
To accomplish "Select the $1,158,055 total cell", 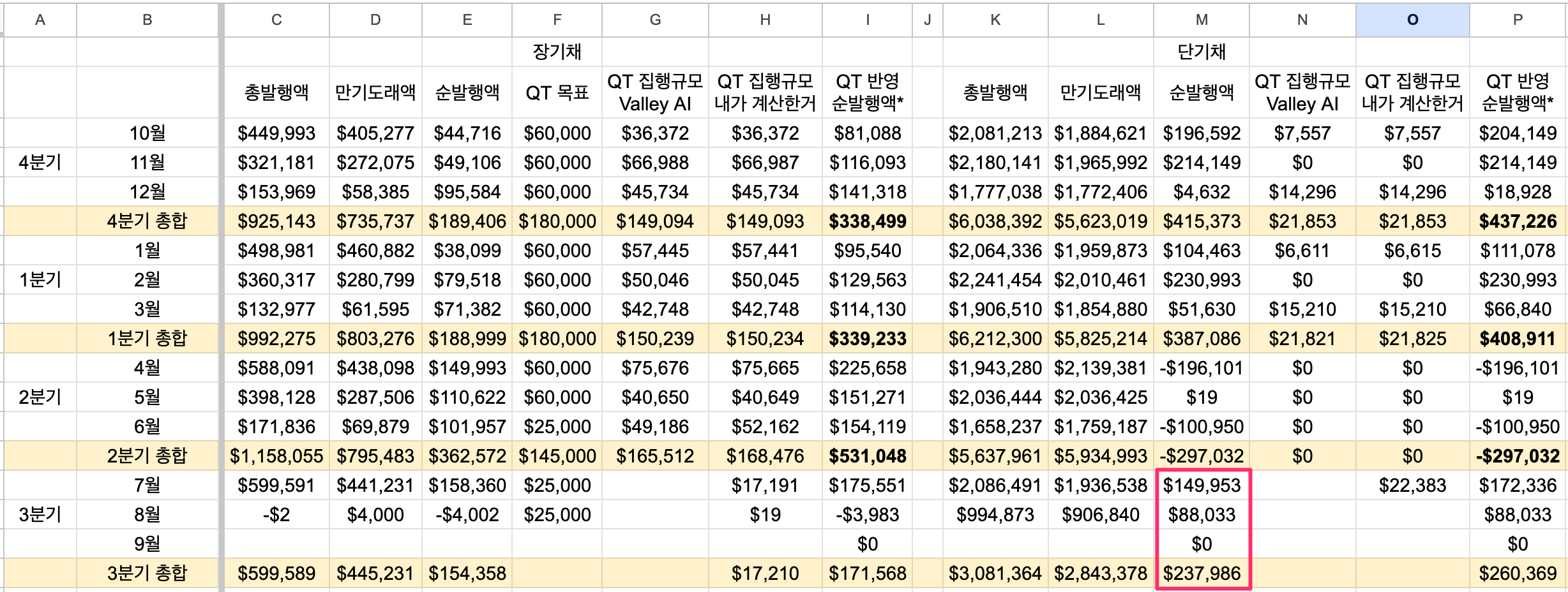I will 276,456.
